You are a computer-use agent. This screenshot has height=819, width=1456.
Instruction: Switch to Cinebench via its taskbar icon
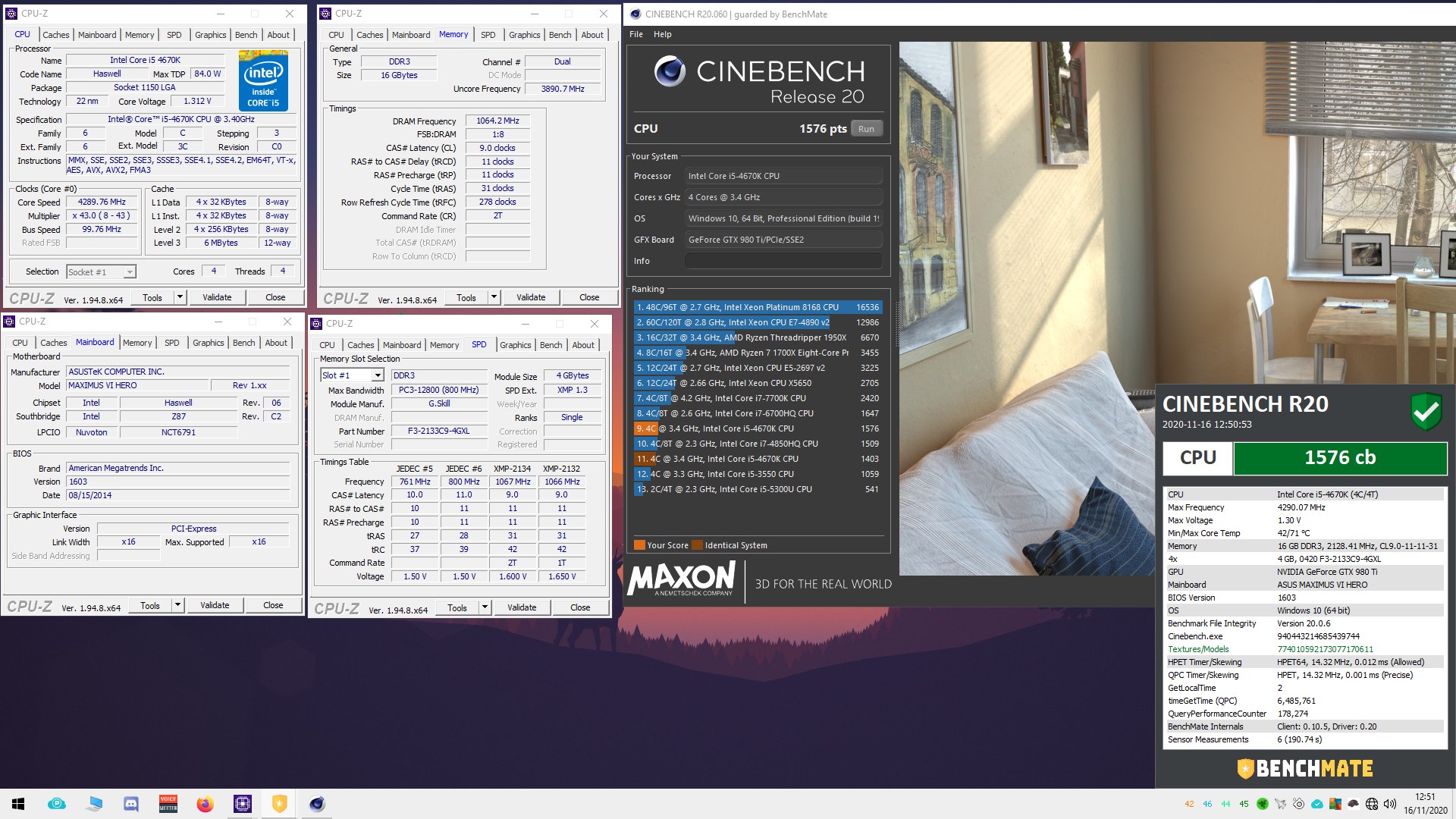pyautogui.click(x=317, y=804)
